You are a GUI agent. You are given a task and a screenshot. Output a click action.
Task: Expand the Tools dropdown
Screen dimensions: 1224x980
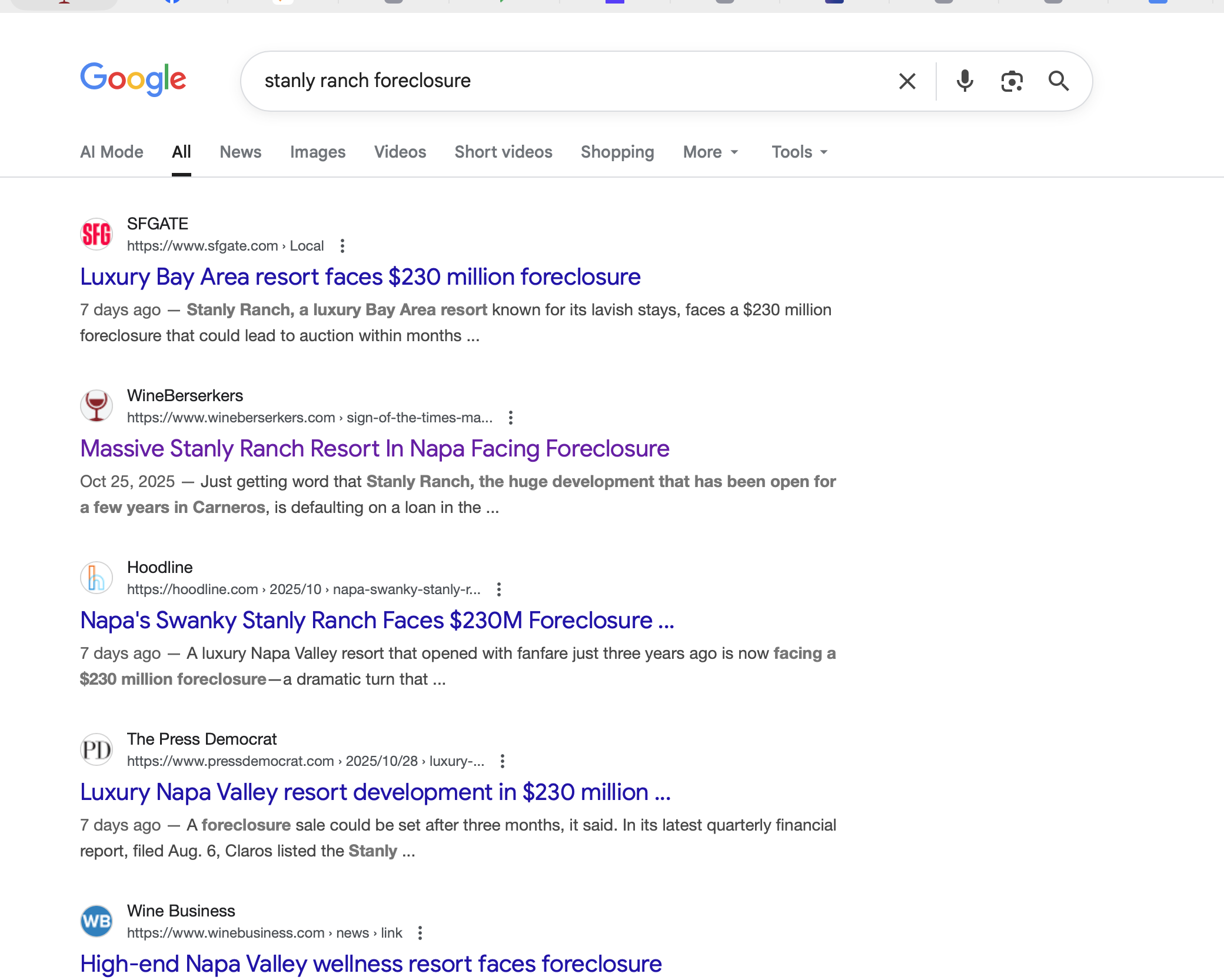pyautogui.click(x=799, y=152)
